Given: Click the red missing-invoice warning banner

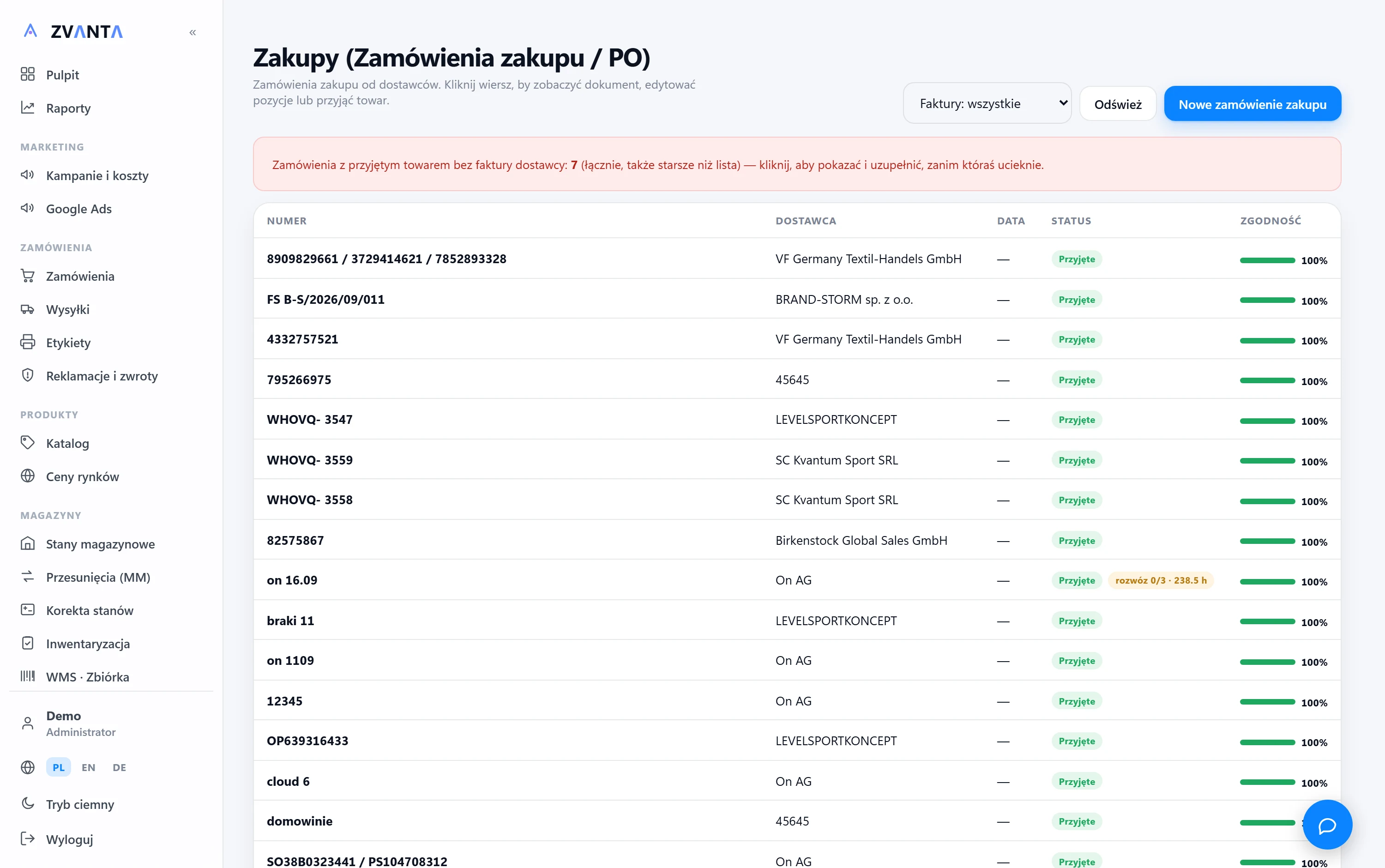Looking at the screenshot, I should [x=797, y=164].
